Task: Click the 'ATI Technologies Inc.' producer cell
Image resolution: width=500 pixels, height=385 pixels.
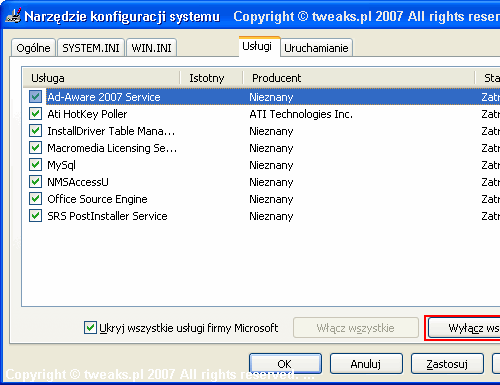Action: pos(301,114)
